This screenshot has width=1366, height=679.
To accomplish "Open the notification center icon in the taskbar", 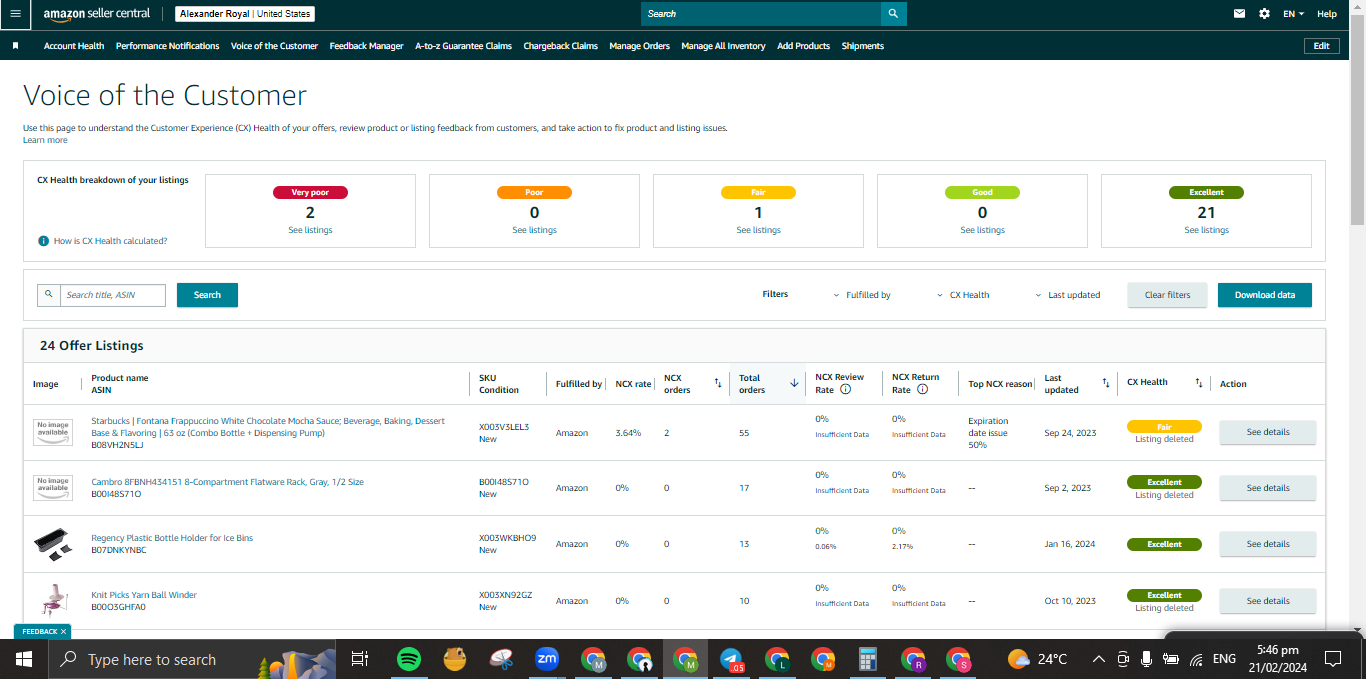I will click(1333, 659).
